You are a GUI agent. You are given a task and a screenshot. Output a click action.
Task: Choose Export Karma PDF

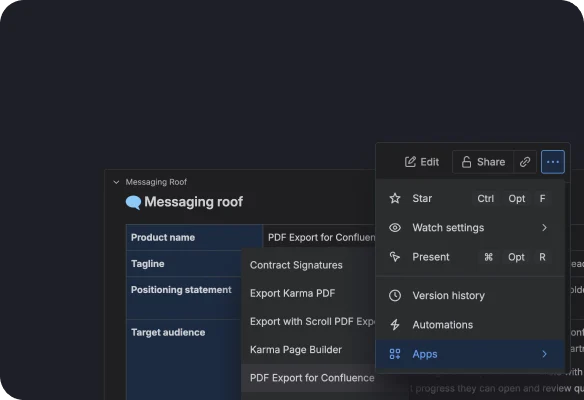click(292, 293)
